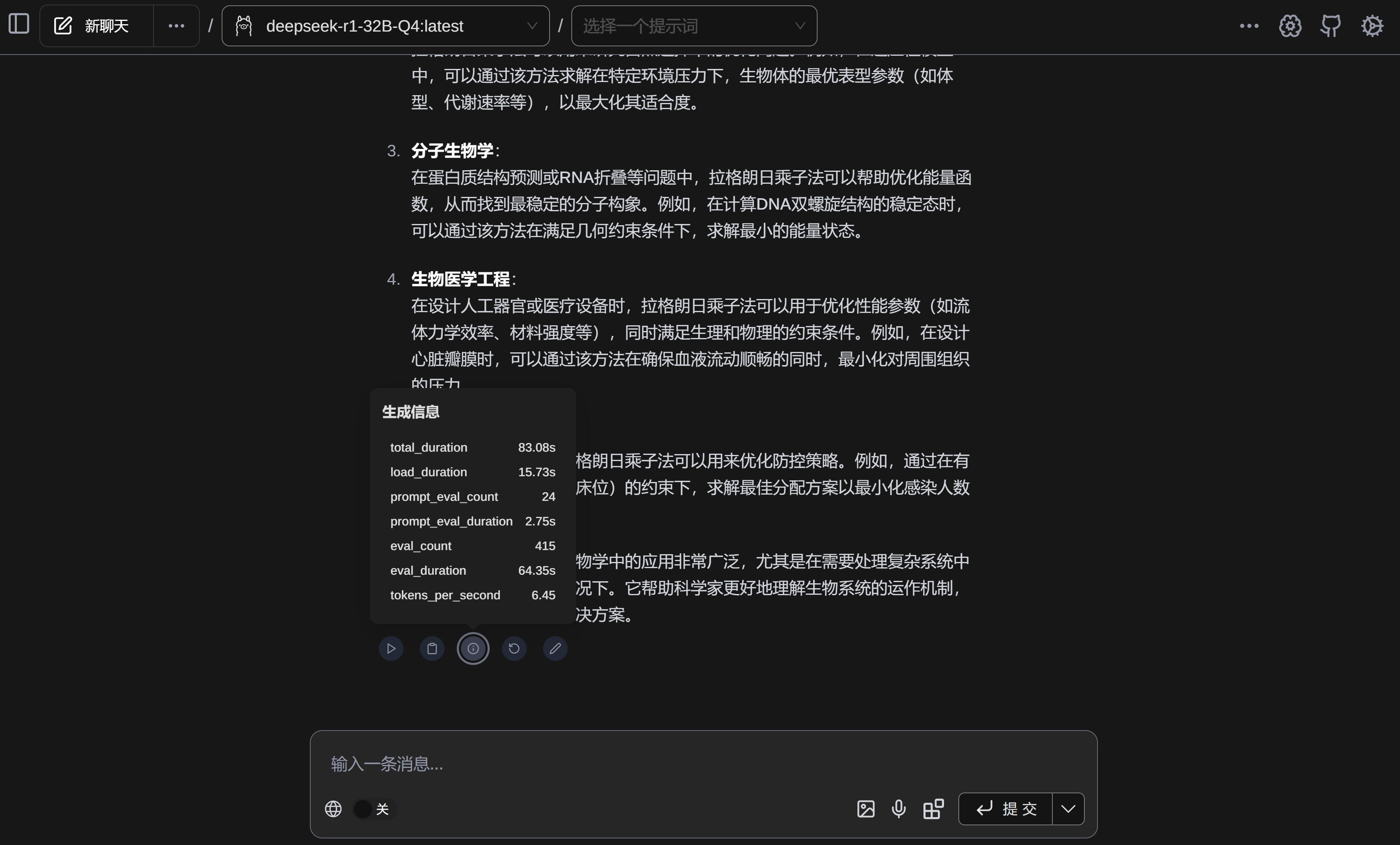Start voice input with microphone icon
Image resolution: width=1400 pixels, height=845 pixels.
(x=898, y=808)
